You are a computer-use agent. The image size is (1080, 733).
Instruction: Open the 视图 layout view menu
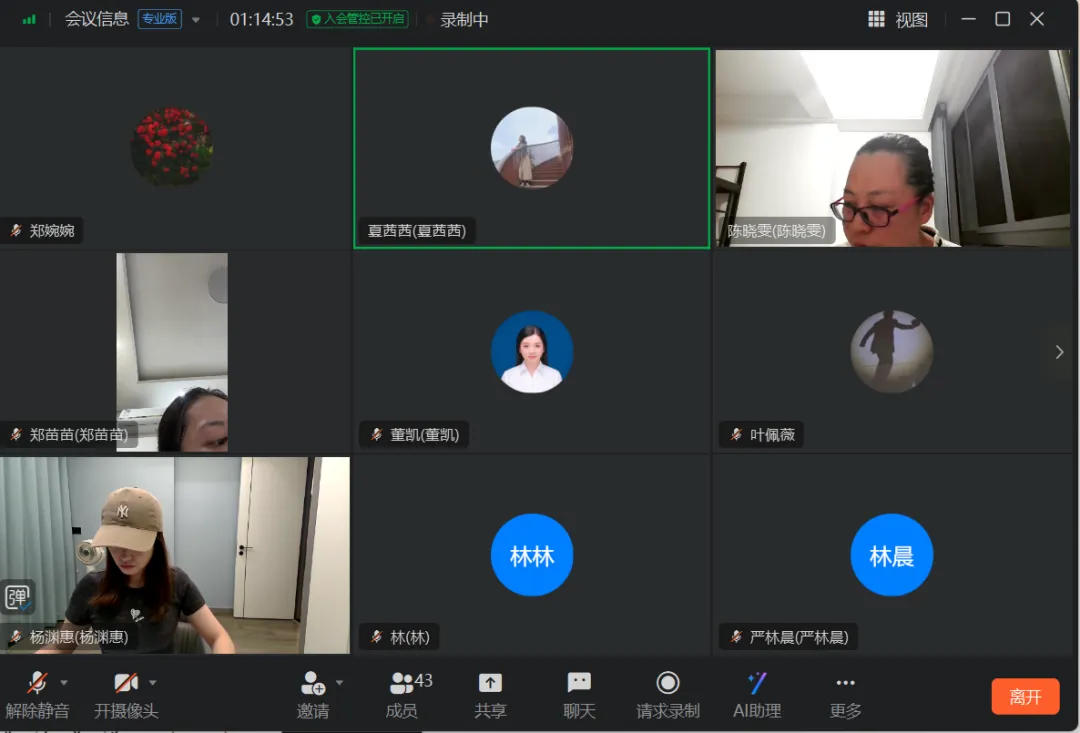click(x=898, y=19)
